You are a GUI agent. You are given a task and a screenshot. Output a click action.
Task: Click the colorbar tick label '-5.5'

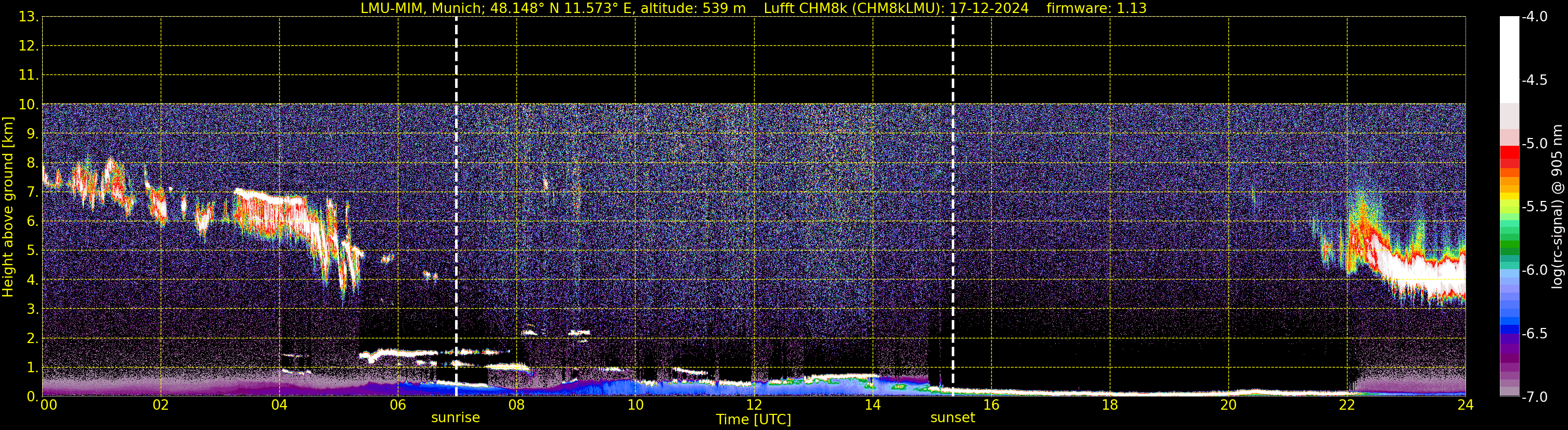click(x=1535, y=207)
